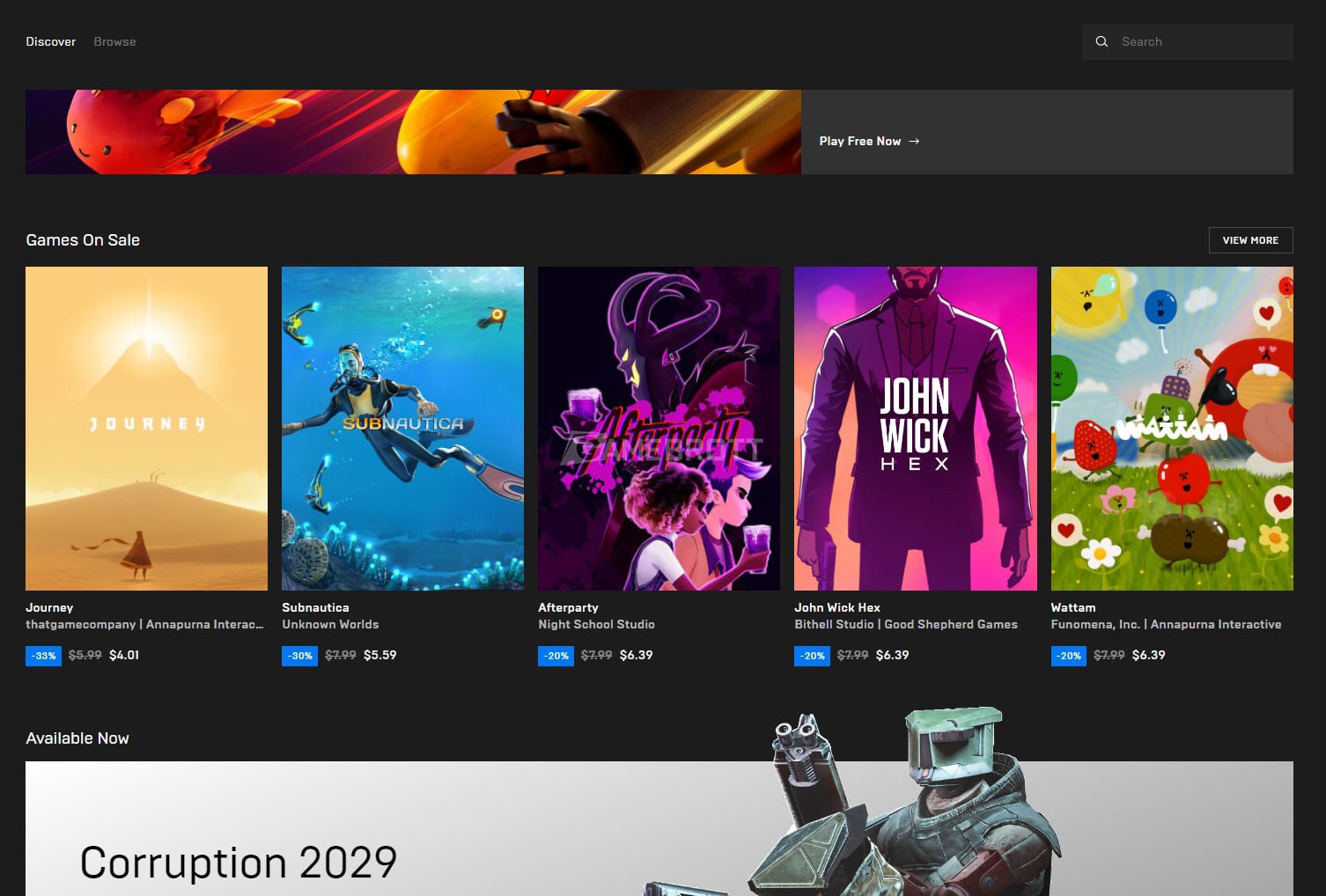Click the Play Free Now arrow icon
This screenshot has width=1326, height=896.
914,141
